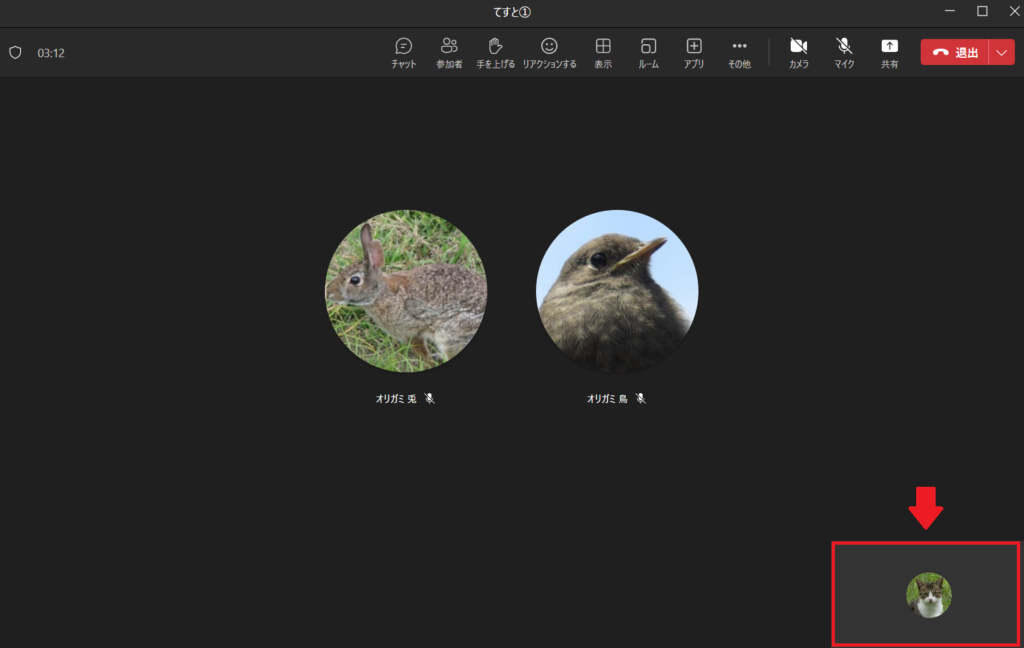Click the オリガミ 兎 participant name
Viewport: 1024px width, 648px height.
click(396, 398)
